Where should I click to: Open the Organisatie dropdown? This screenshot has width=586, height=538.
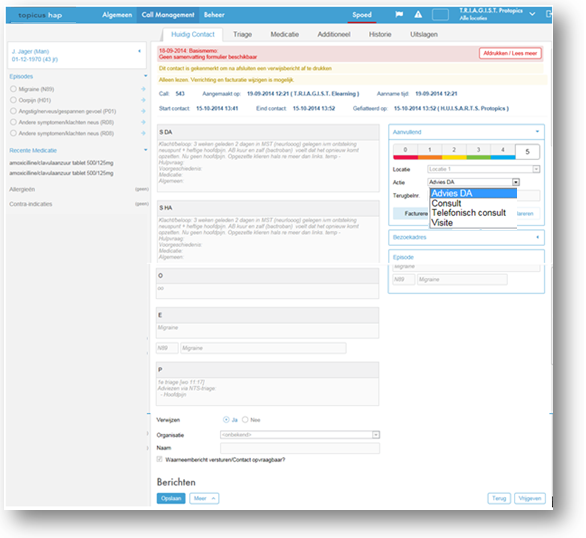pyautogui.click(x=300, y=435)
